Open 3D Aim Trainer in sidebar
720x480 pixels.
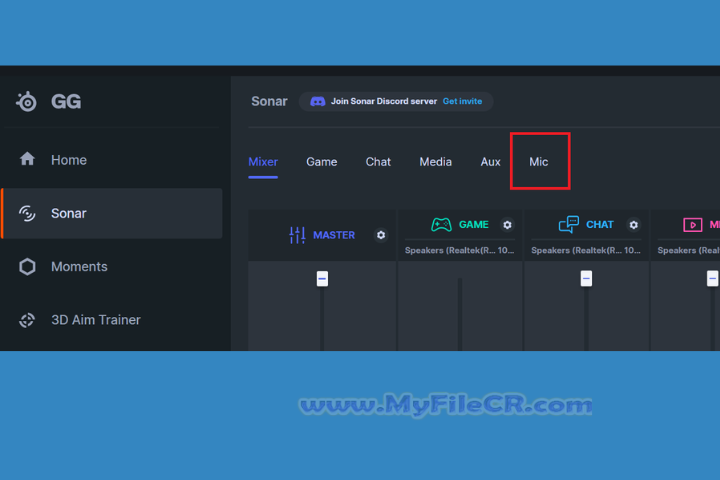click(x=112, y=320)
